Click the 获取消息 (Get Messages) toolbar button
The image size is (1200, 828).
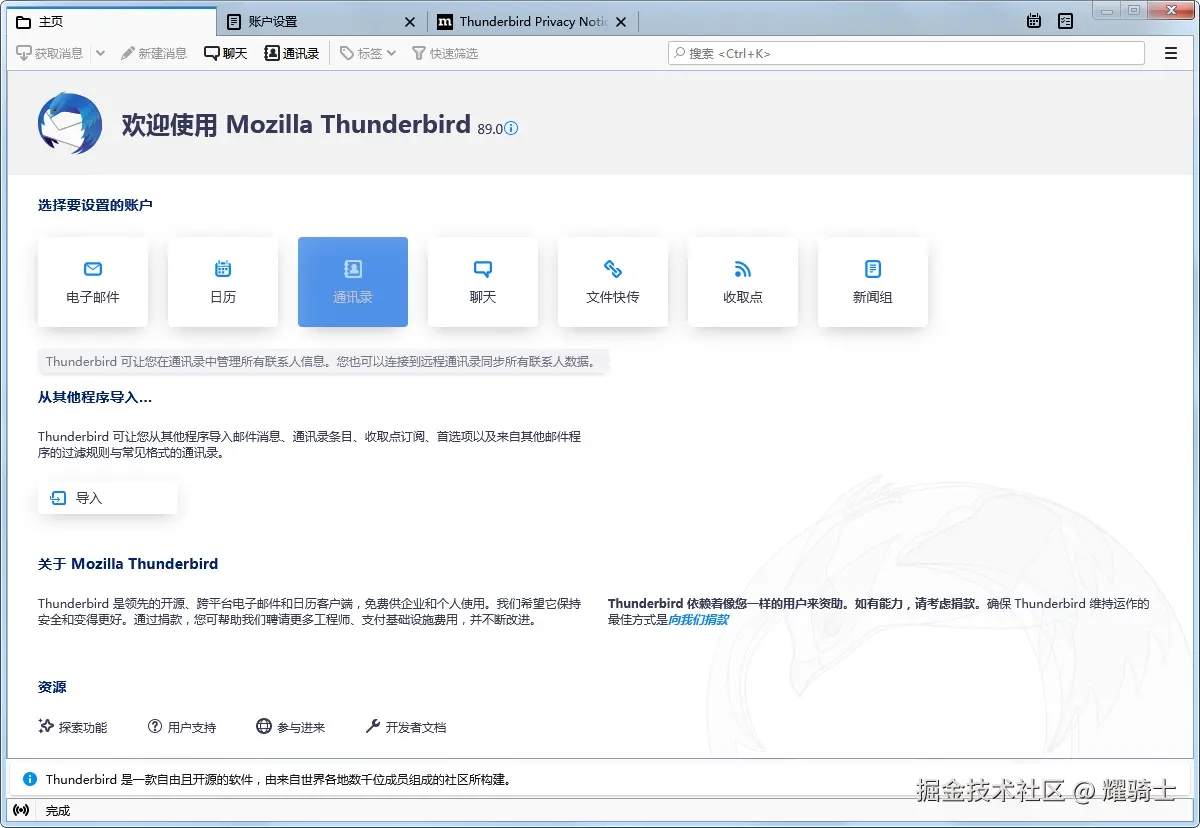50,53
